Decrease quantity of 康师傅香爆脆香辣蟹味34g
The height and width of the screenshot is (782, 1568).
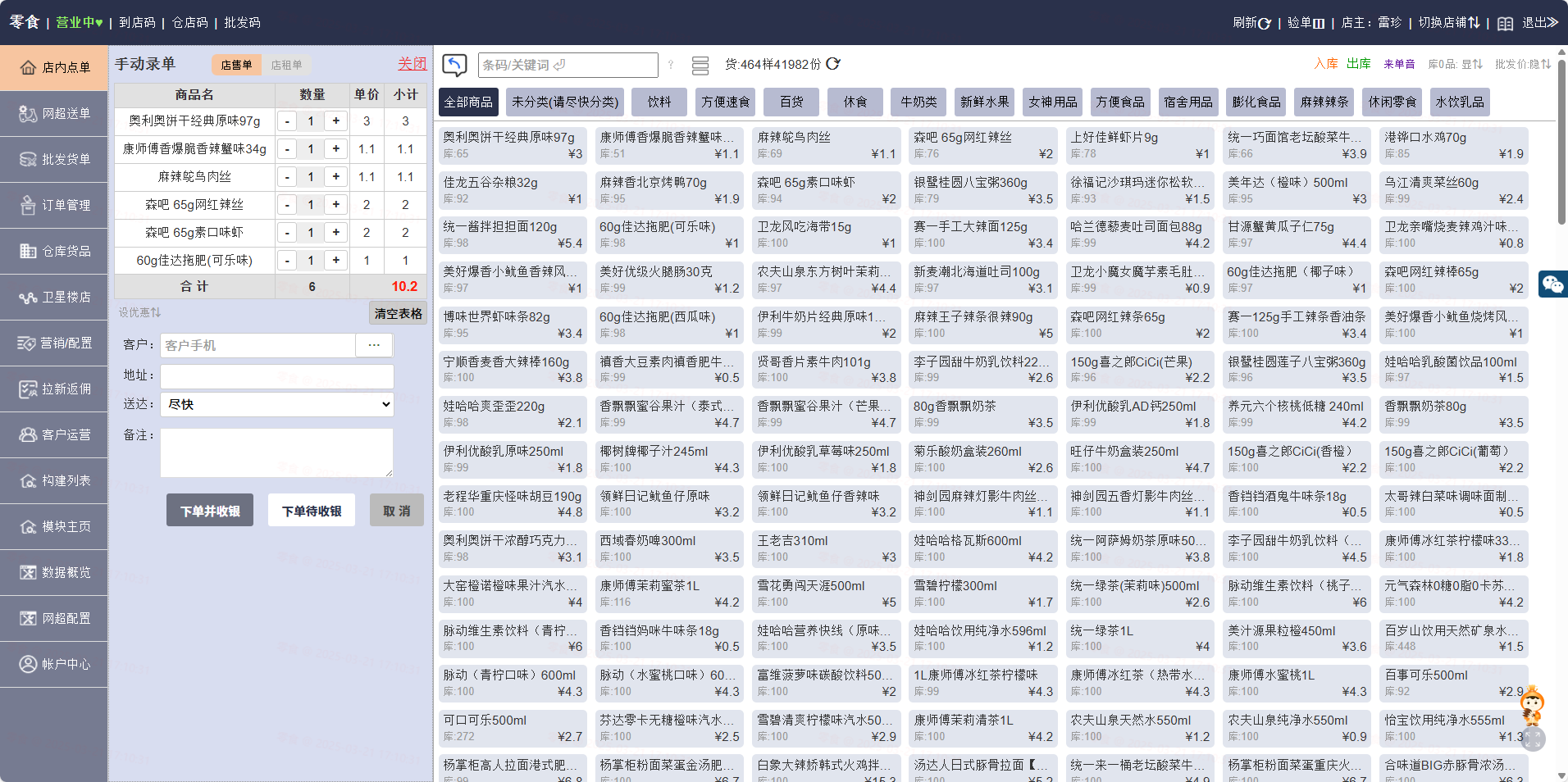[287, 149]
